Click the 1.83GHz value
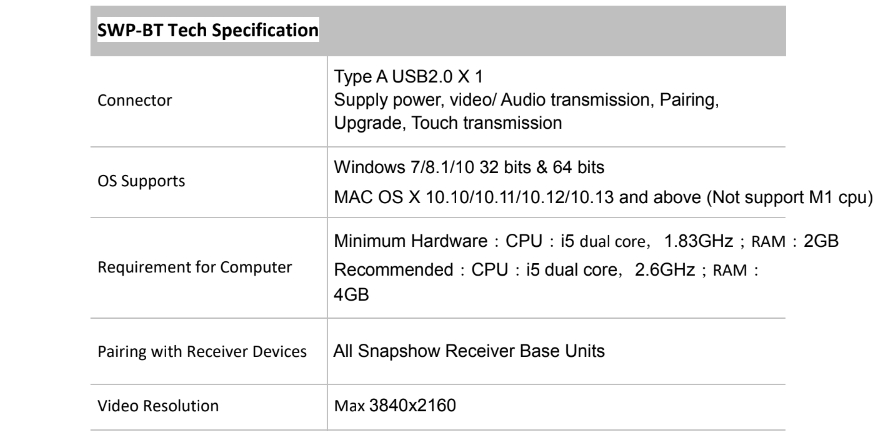The height and width of the screenshot is (431, 880). tap(698, 241)
